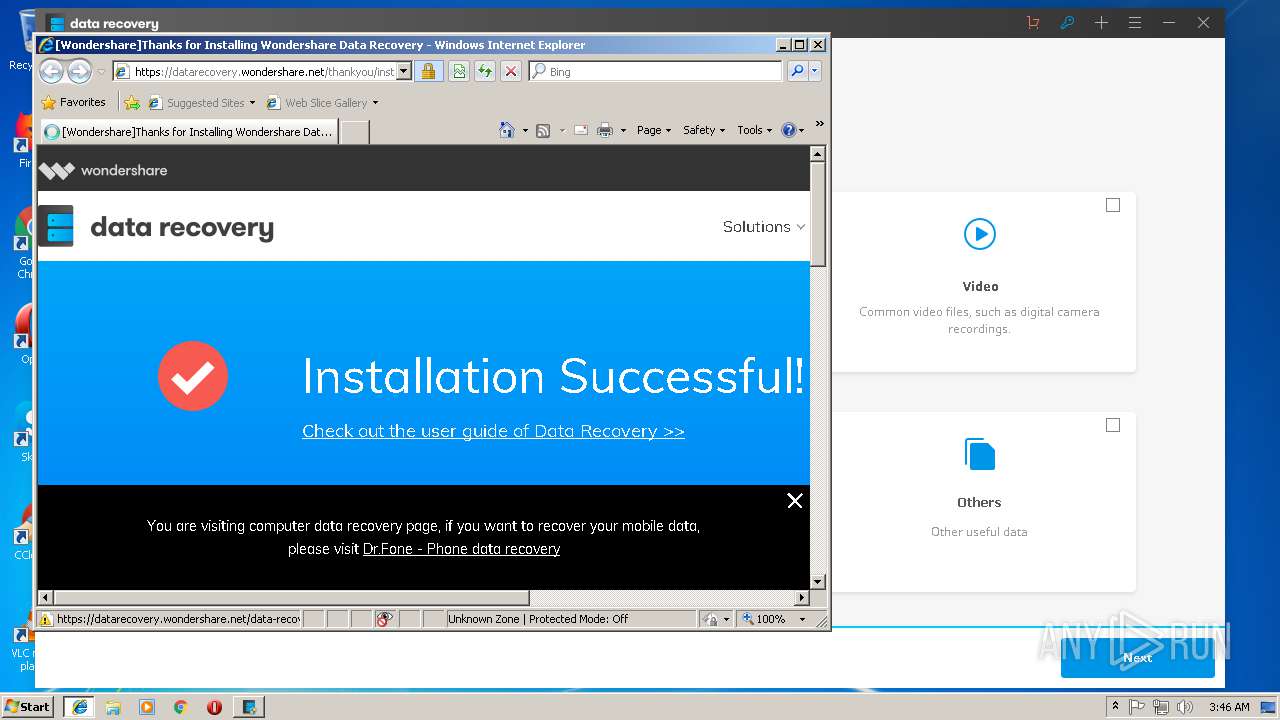This screenshot has width=1280, height=720.
Task: Open Opera from the taskbar
Action: pyautogui.click(x=214, y=707)
